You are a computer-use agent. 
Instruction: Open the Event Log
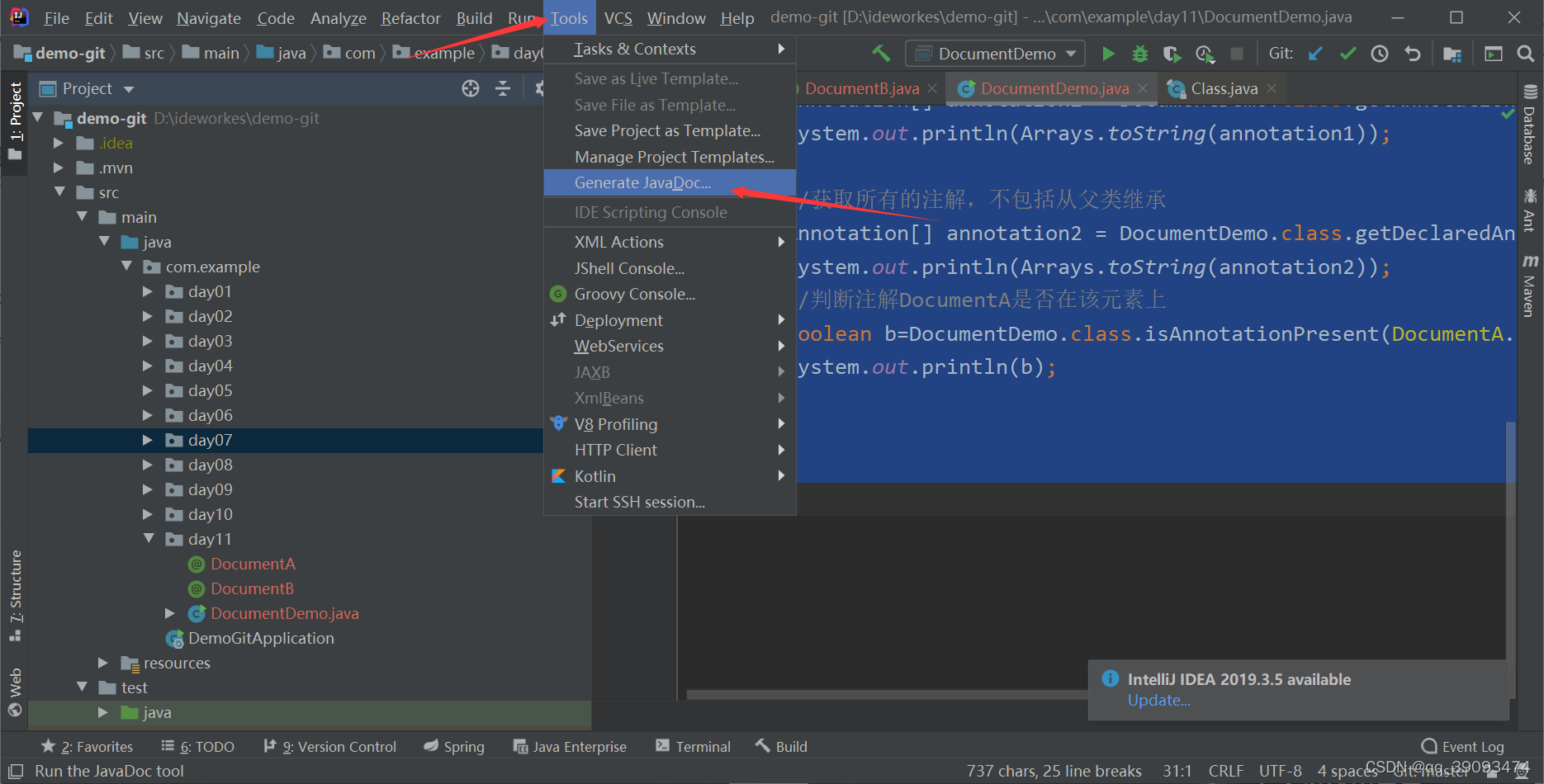[x=1462, y=747]
